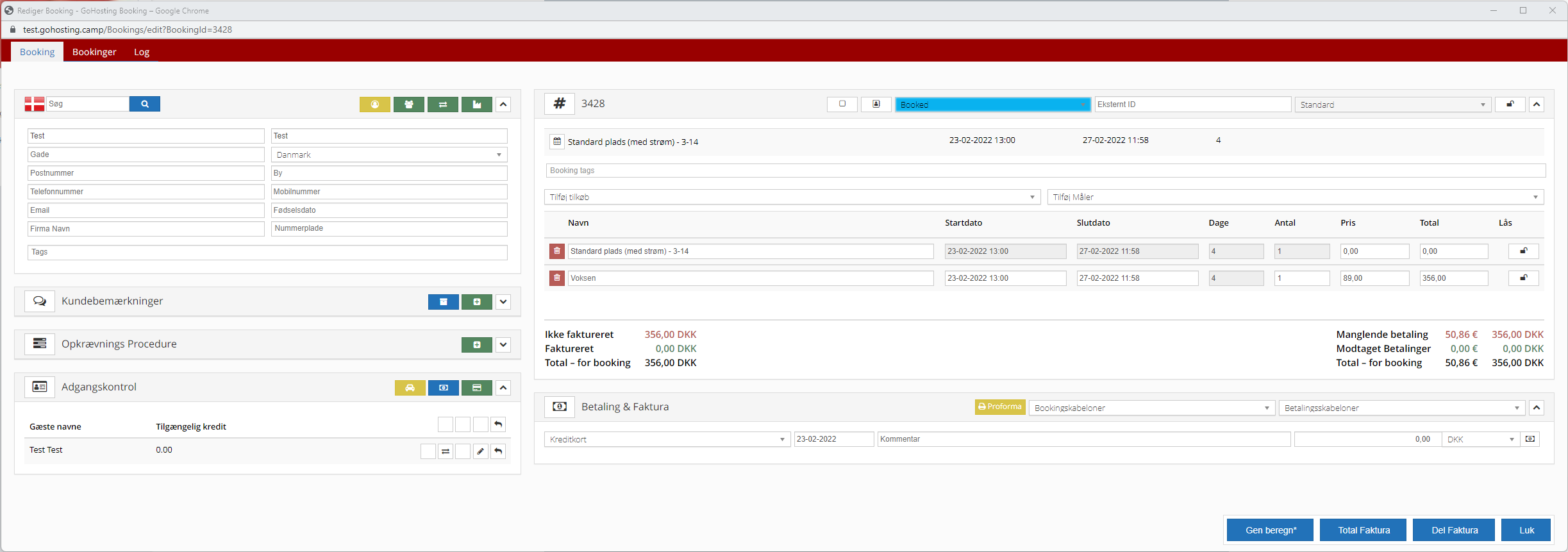Open the Log tab
The image size is (1568, 552).
[x=142, y=52]
